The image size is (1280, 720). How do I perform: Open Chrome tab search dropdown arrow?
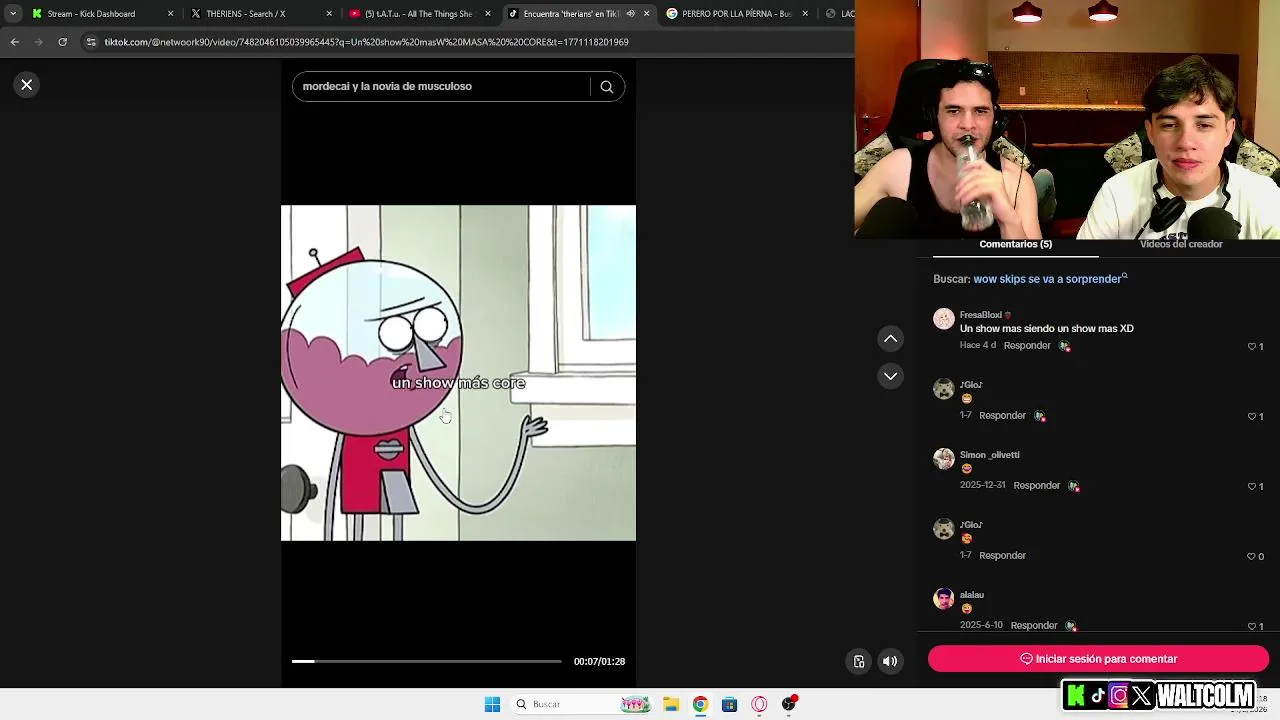[13, 14]
